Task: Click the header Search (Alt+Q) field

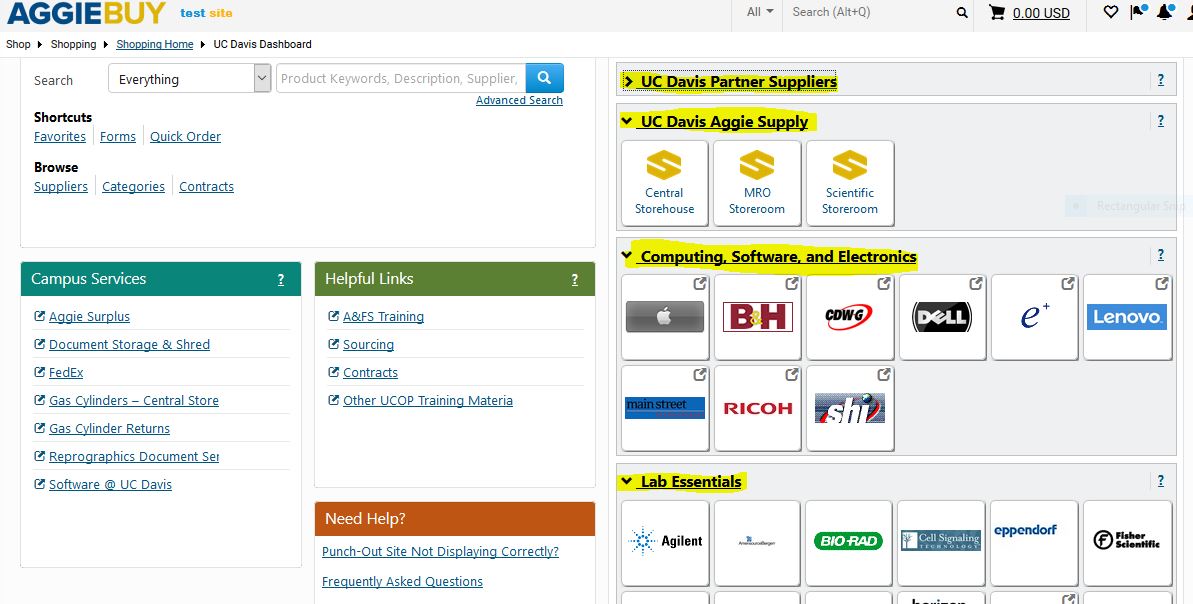Action: [867, 12]
